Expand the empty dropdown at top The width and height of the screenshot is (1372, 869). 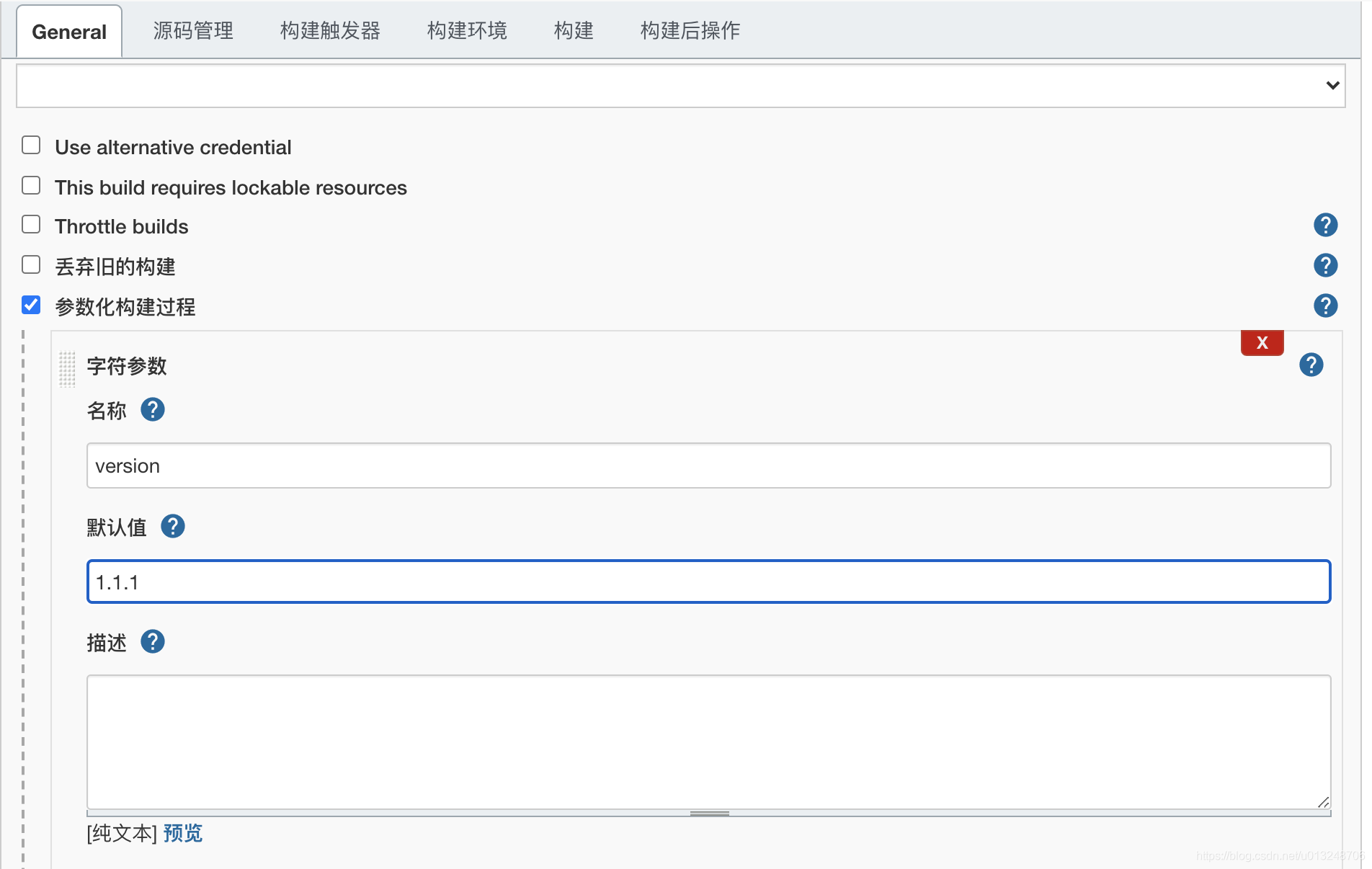(680, 86)
